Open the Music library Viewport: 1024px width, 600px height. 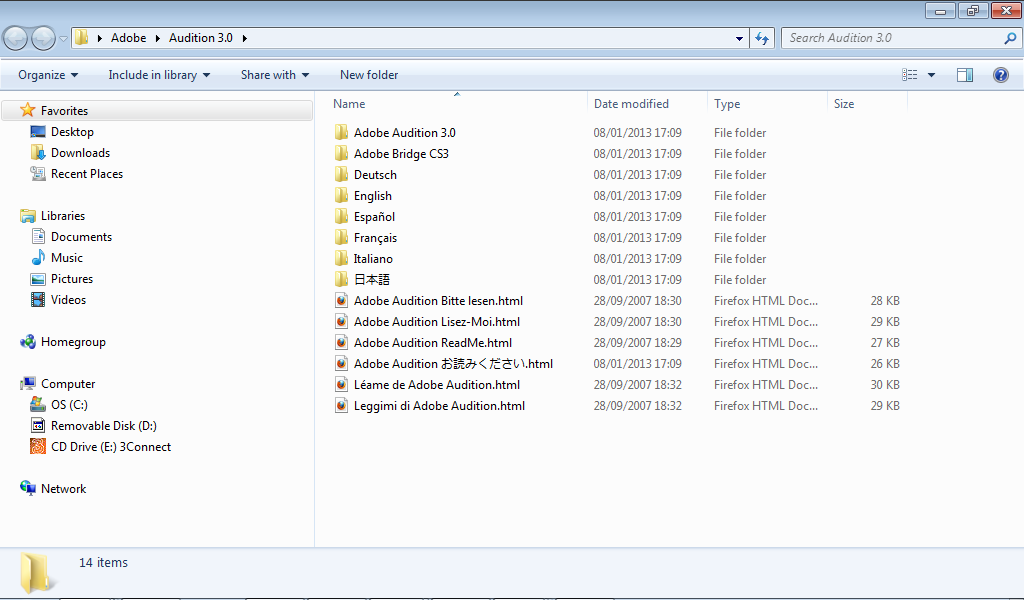(67, 258)
